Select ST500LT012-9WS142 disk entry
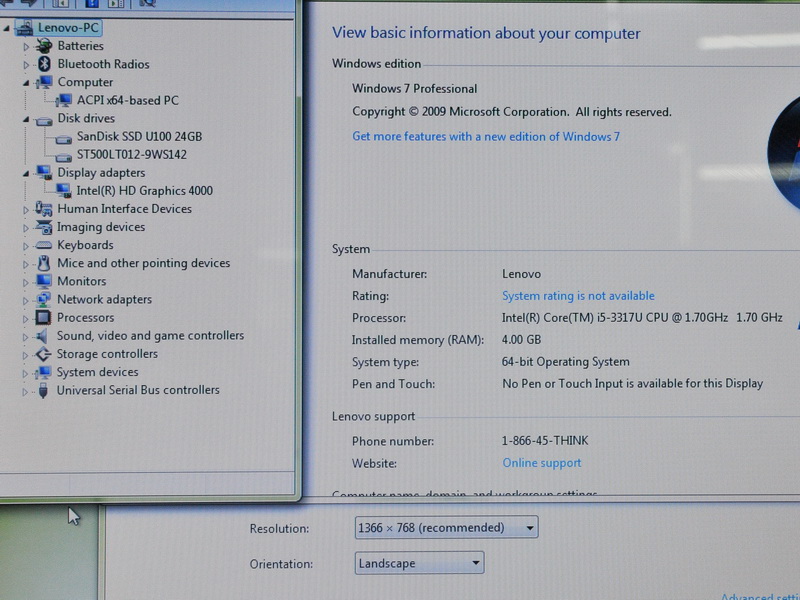 pos(132,154)
